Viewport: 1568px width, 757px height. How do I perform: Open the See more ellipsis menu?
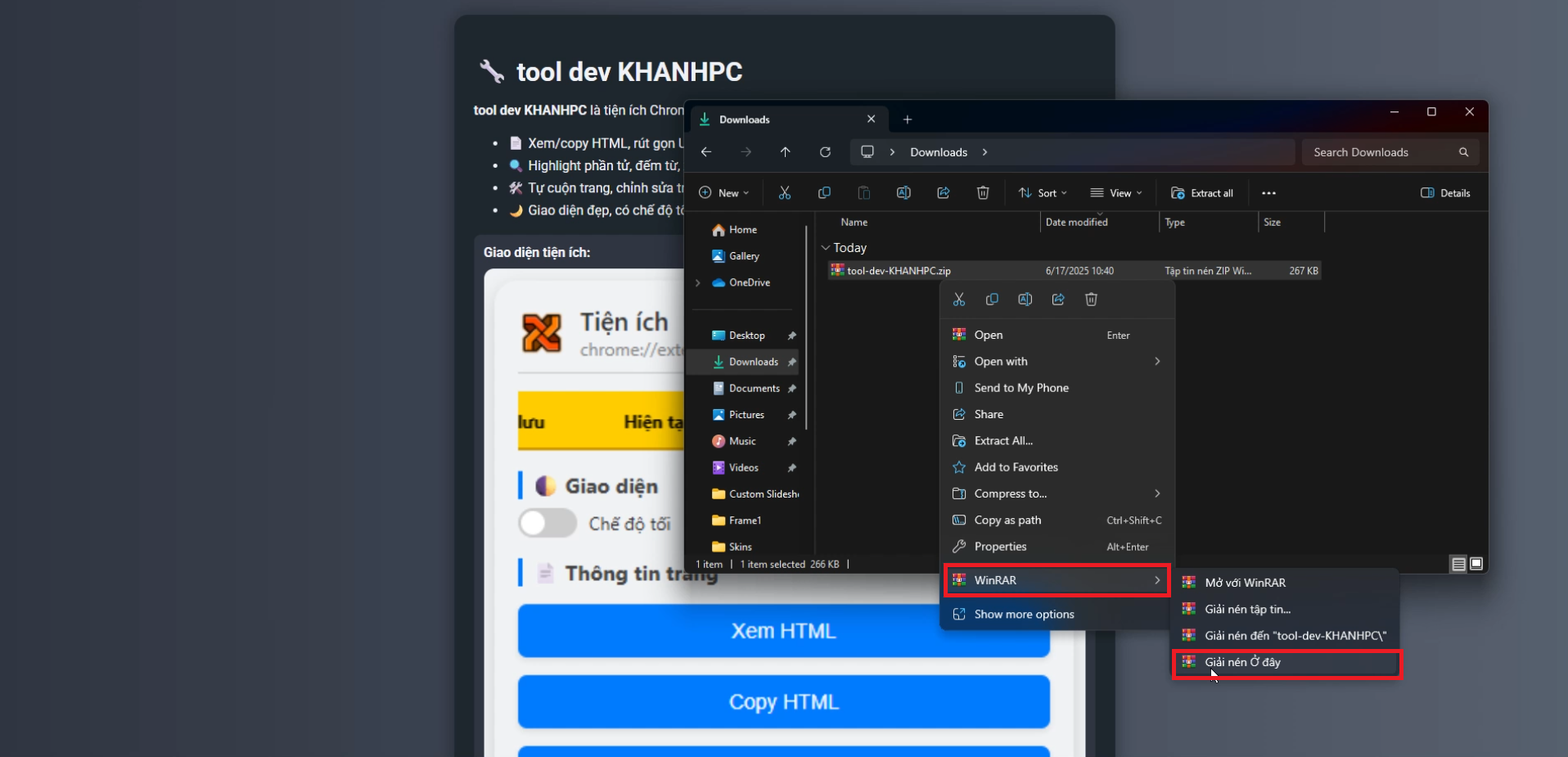coord(1268,193)
